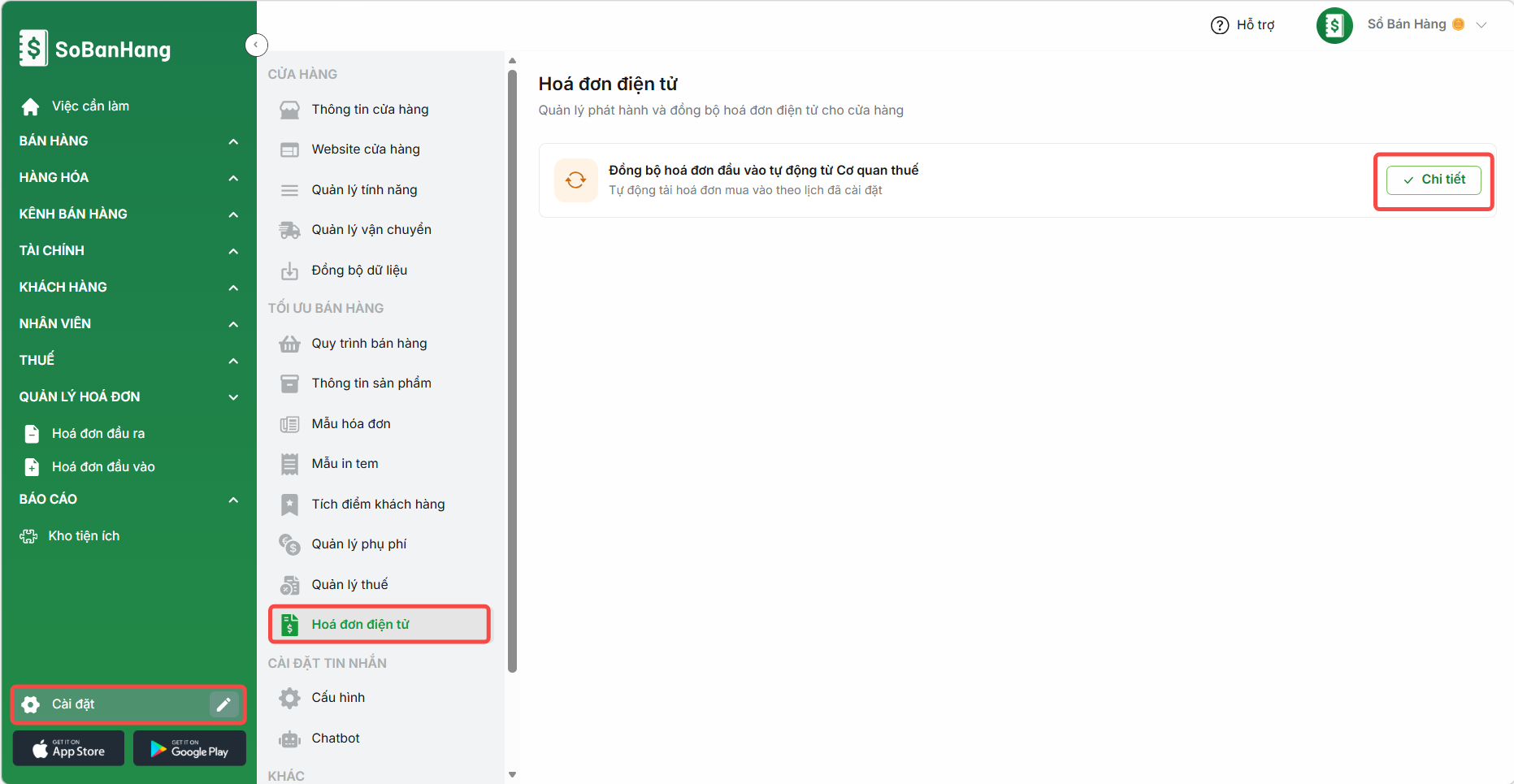This screenshot has height=784, width=1514.
Task: Click the star bookmark icon for Tích điểm khách hàng
Action: point(289,505)
